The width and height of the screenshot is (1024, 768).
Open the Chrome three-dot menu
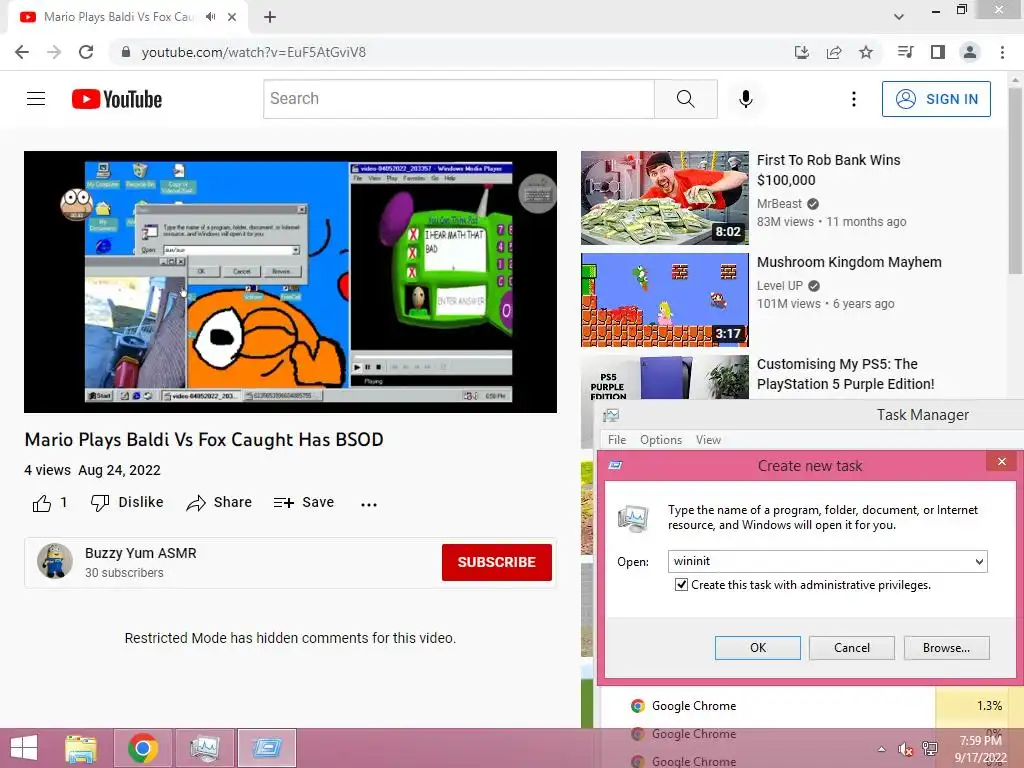(1002, 52)
